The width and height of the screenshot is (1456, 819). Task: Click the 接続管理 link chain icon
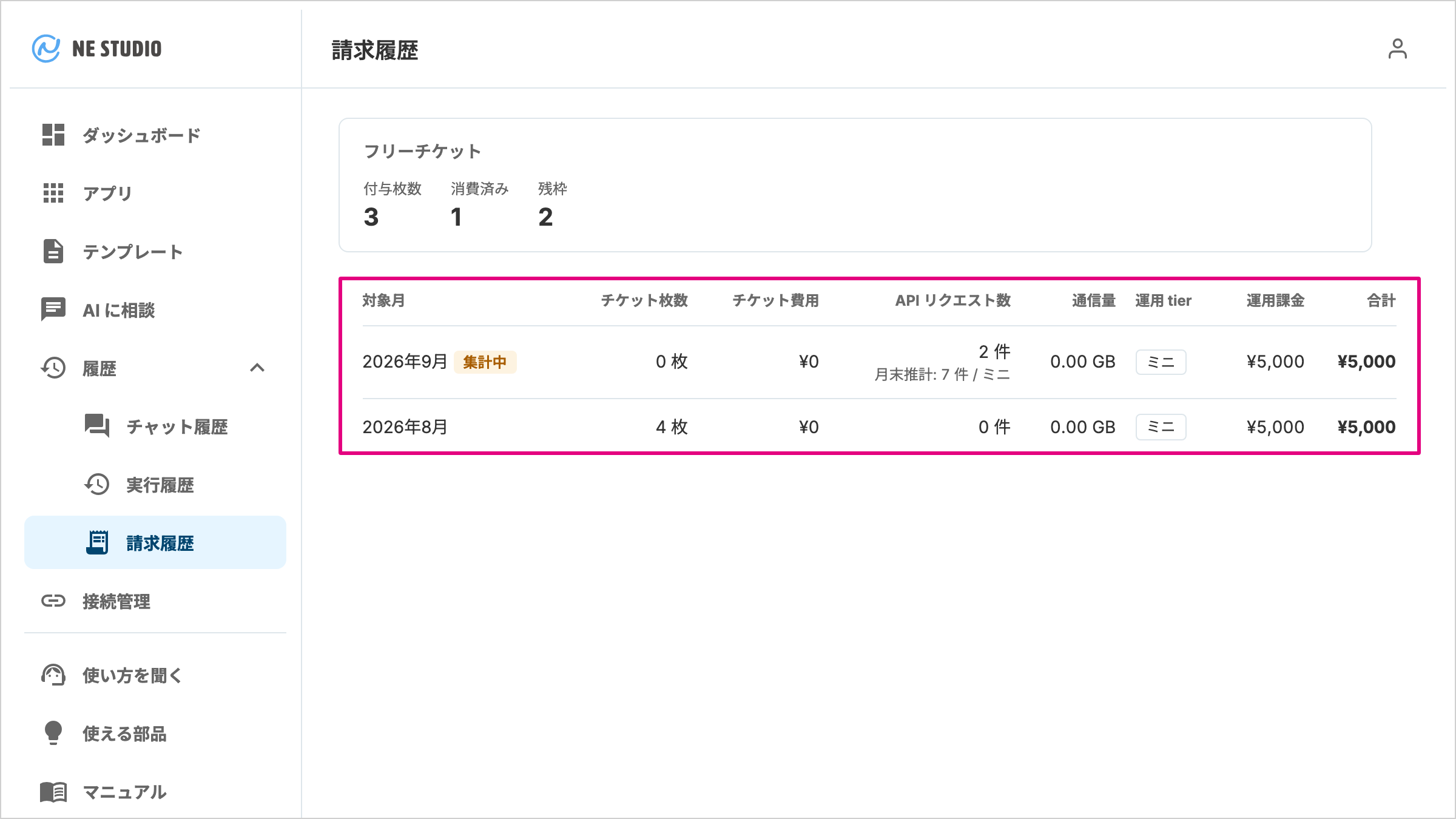pos(53,601)
